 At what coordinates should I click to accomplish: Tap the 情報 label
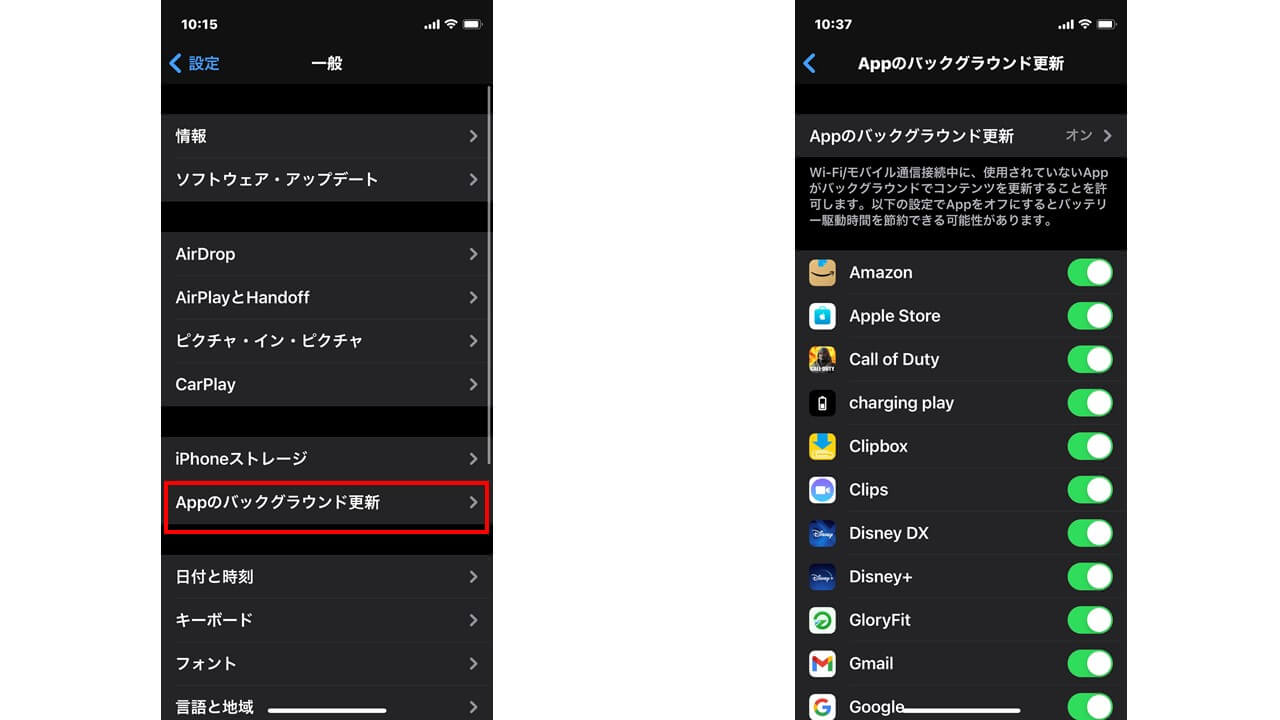[191, 136]
